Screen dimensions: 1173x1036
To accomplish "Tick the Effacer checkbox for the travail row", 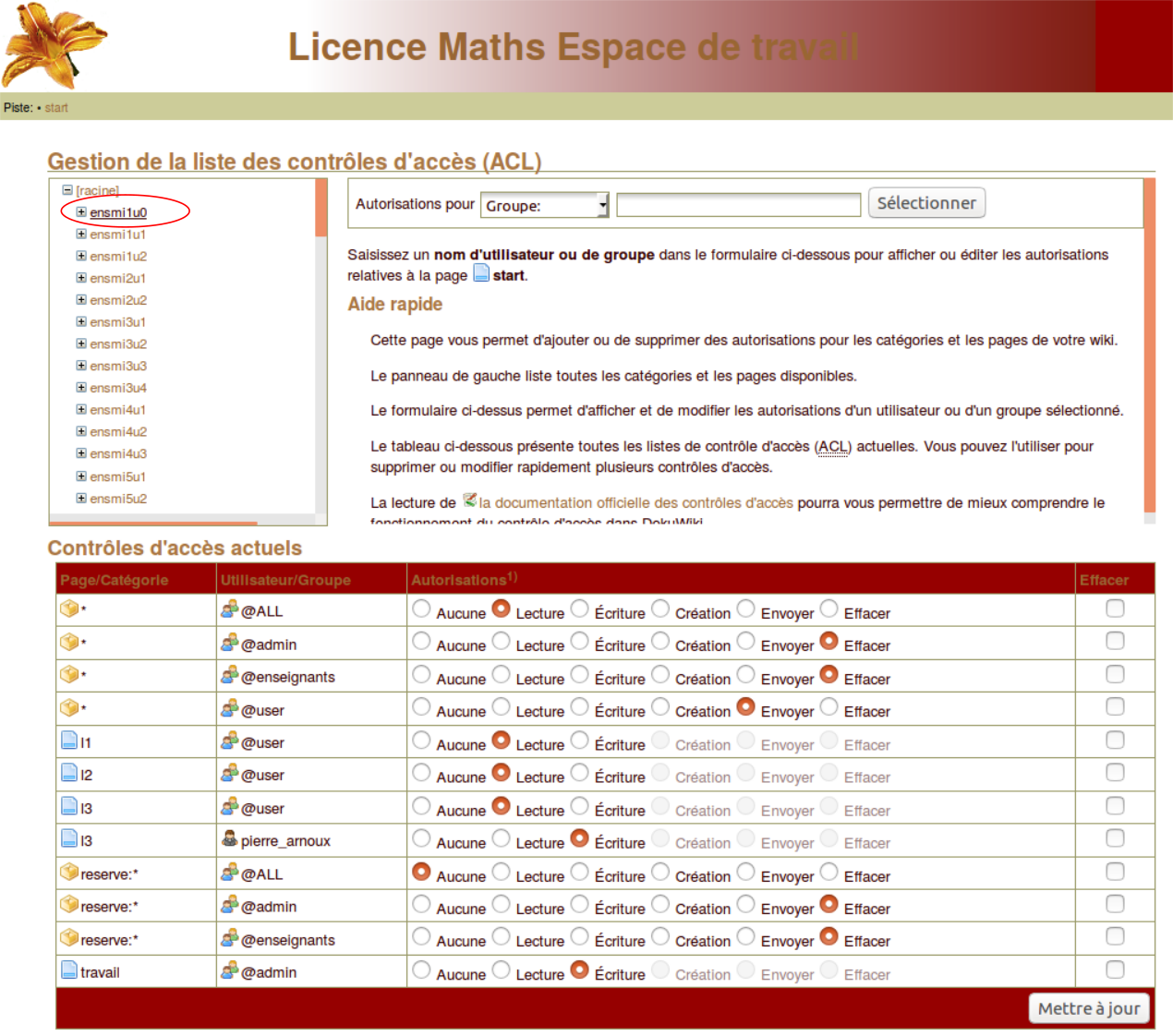I will pyautogui.click(x=1115, y=970).
